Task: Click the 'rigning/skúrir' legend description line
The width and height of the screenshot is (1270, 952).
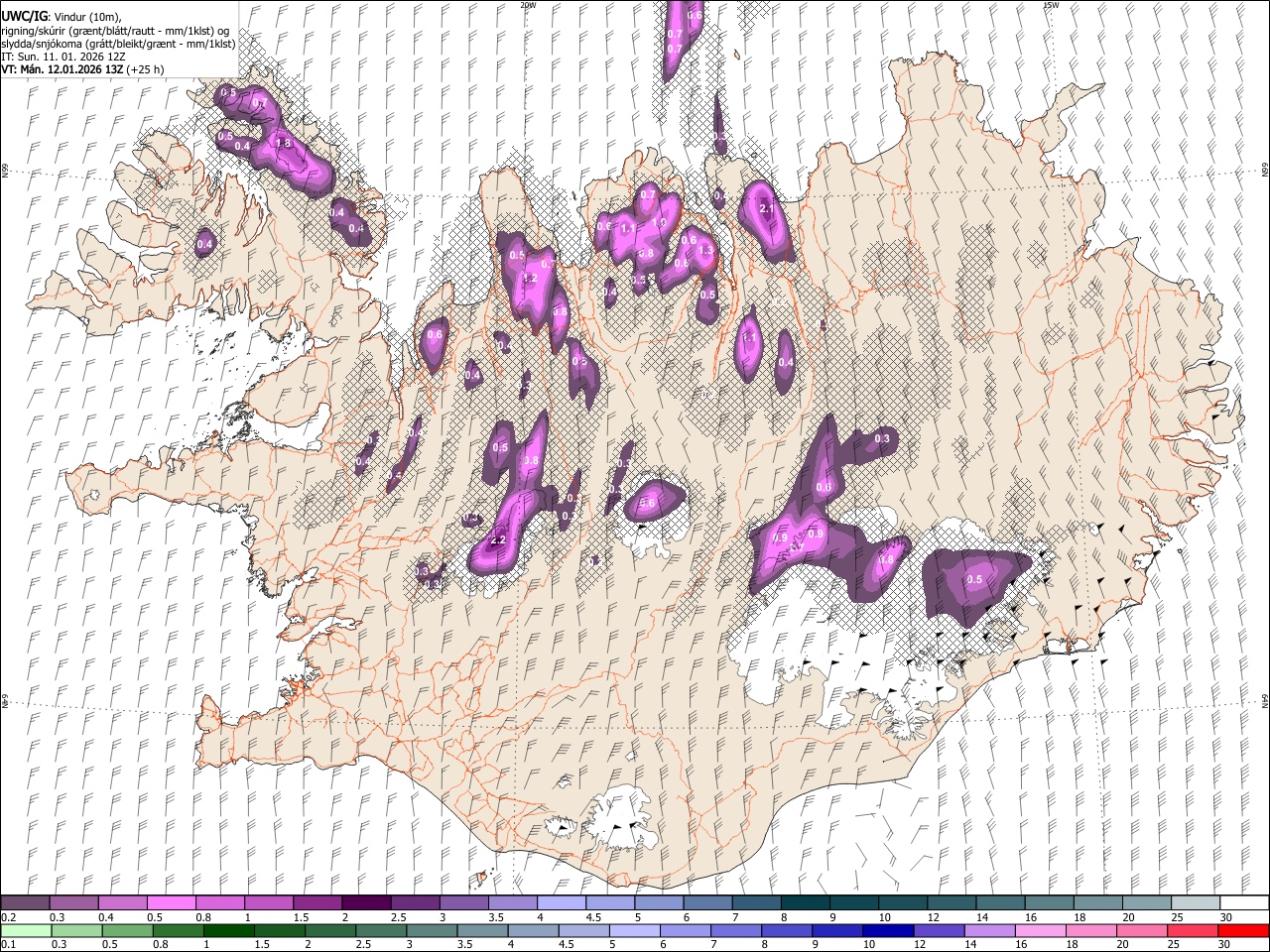Action: (115, 30)
